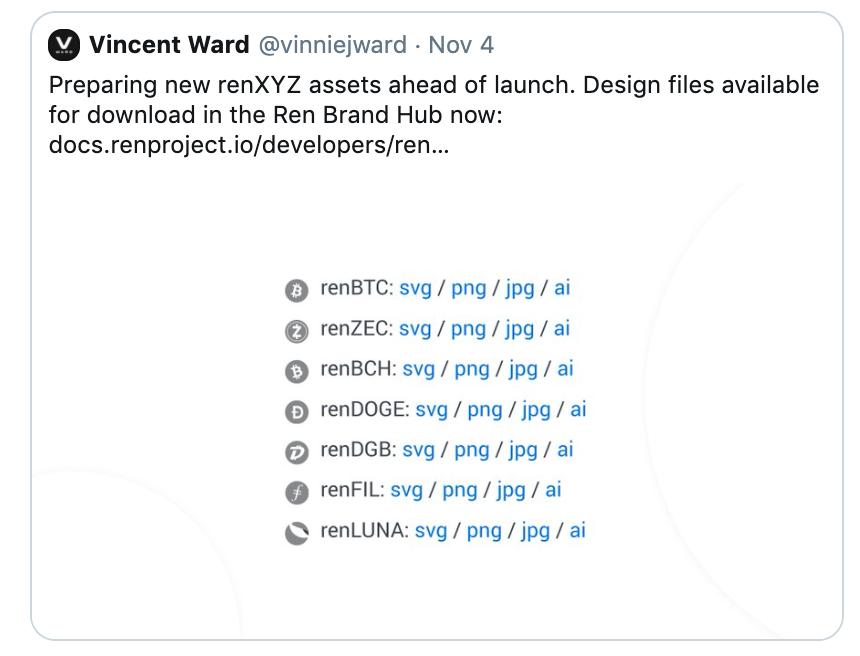Download the renDOGE ai file
860x656 pixels.
[578, 410]
